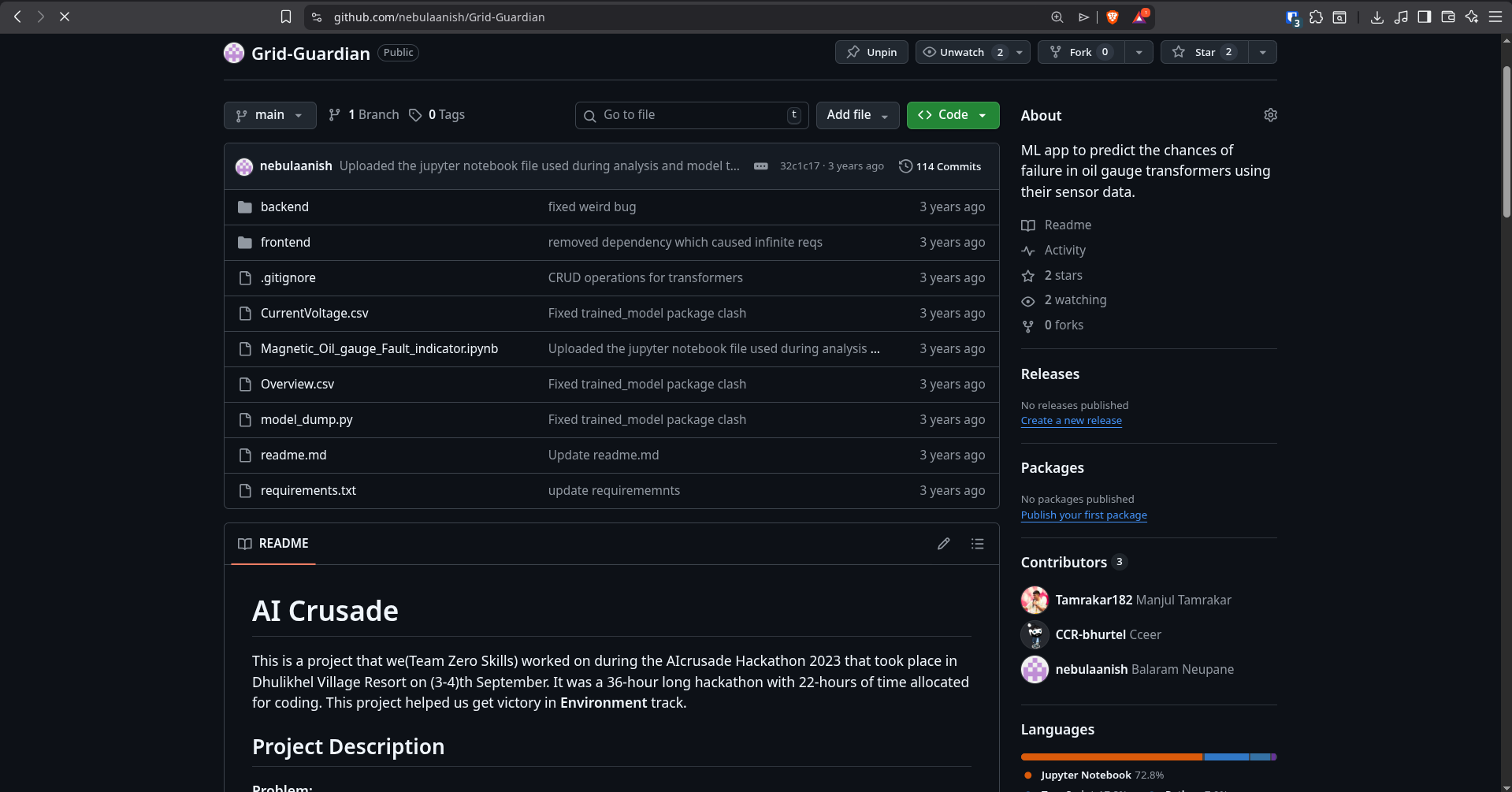1512x792 pixels.
Task: Open the browser hamburger menu
Action: [1495, 17]
